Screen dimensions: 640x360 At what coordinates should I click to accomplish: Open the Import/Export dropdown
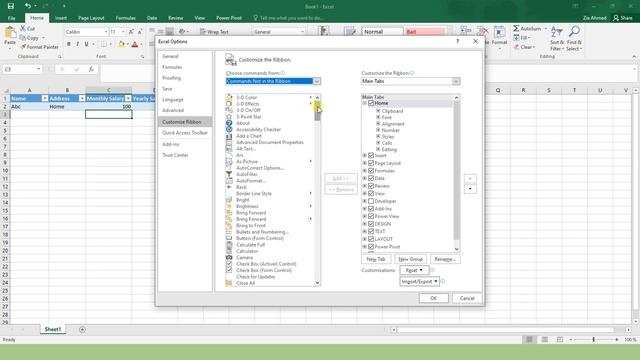(x=420, y=282)
